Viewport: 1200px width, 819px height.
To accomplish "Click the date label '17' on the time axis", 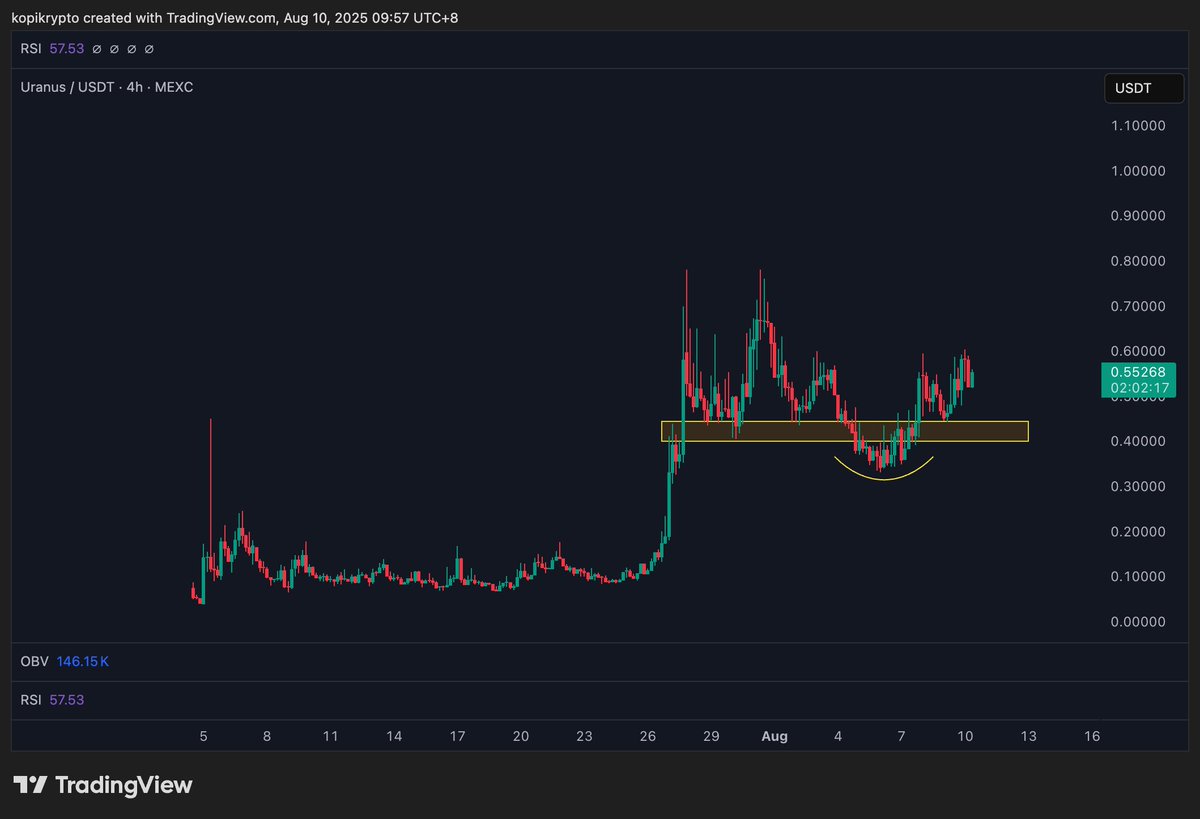I will click(x=457, y=736).
